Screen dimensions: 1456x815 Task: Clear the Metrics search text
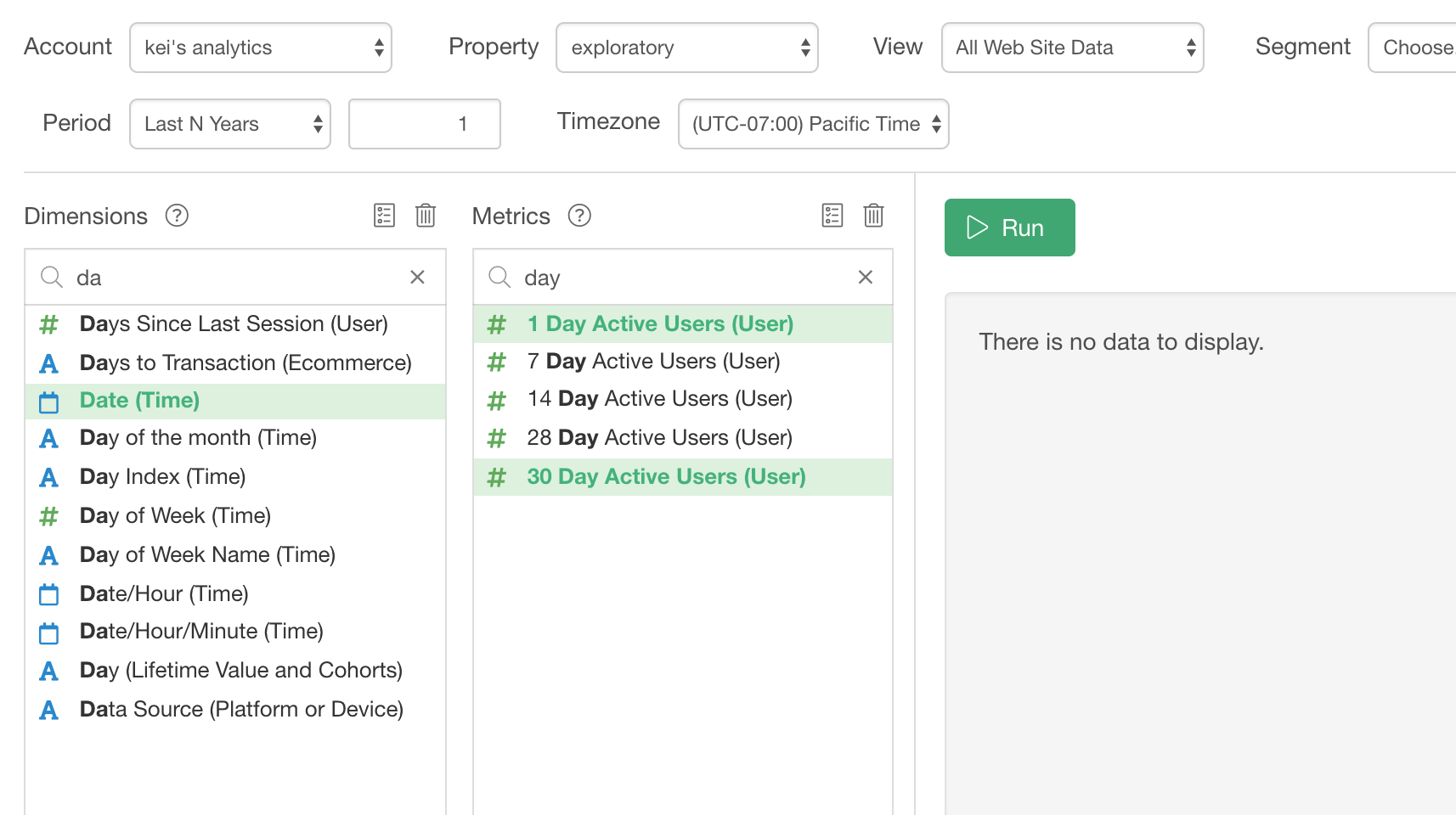click(865, 278)
